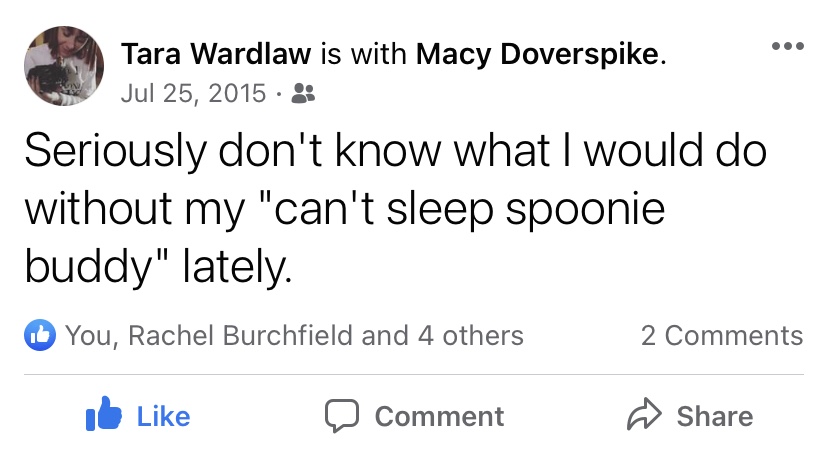Show the "4 others" who reacted
The height and width of the screenshot is (465, 828).
point(470,336)
